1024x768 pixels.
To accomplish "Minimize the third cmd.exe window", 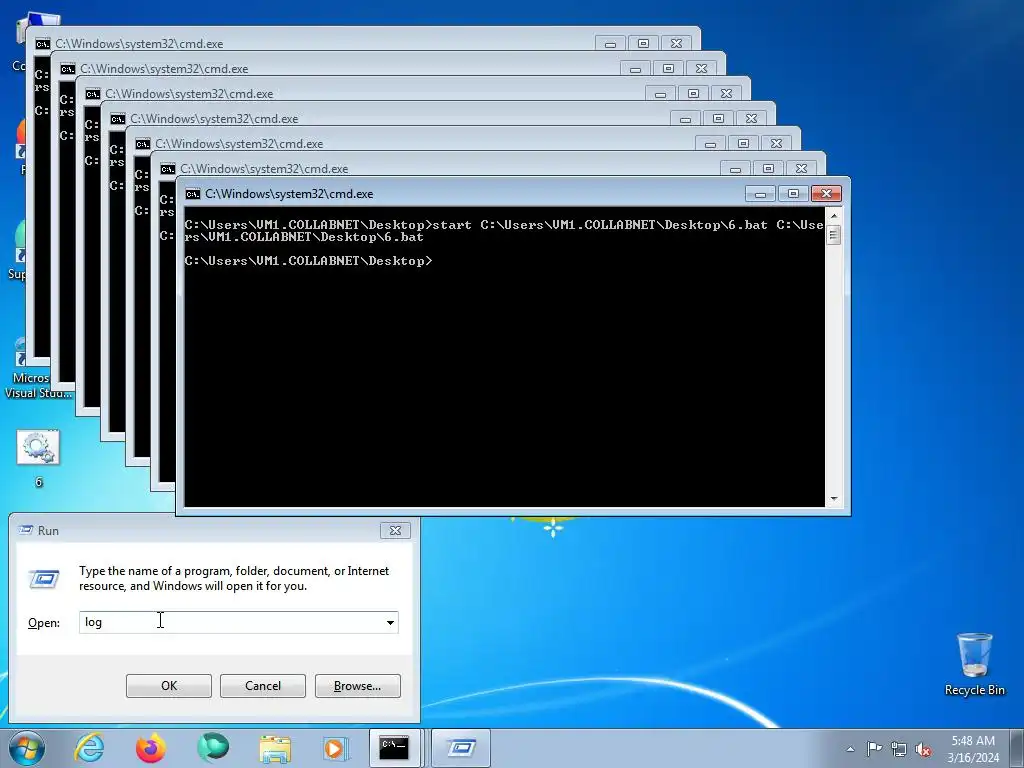I will (660, 94).
